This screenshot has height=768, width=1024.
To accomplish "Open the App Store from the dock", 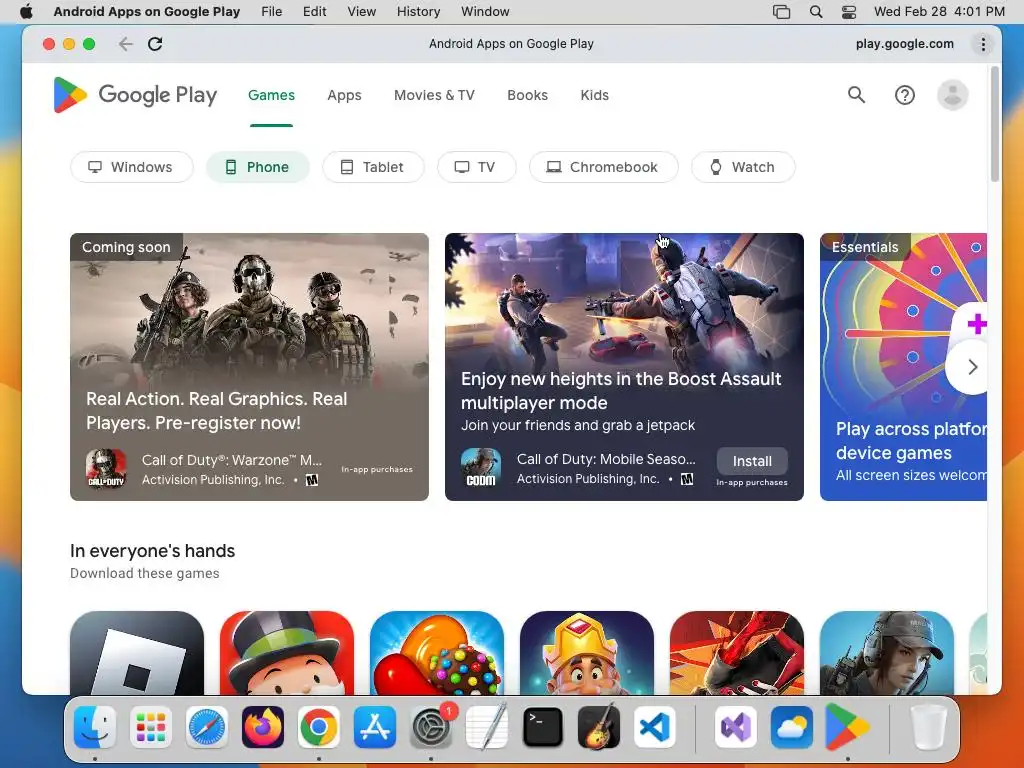I will (x=375, y=727).
